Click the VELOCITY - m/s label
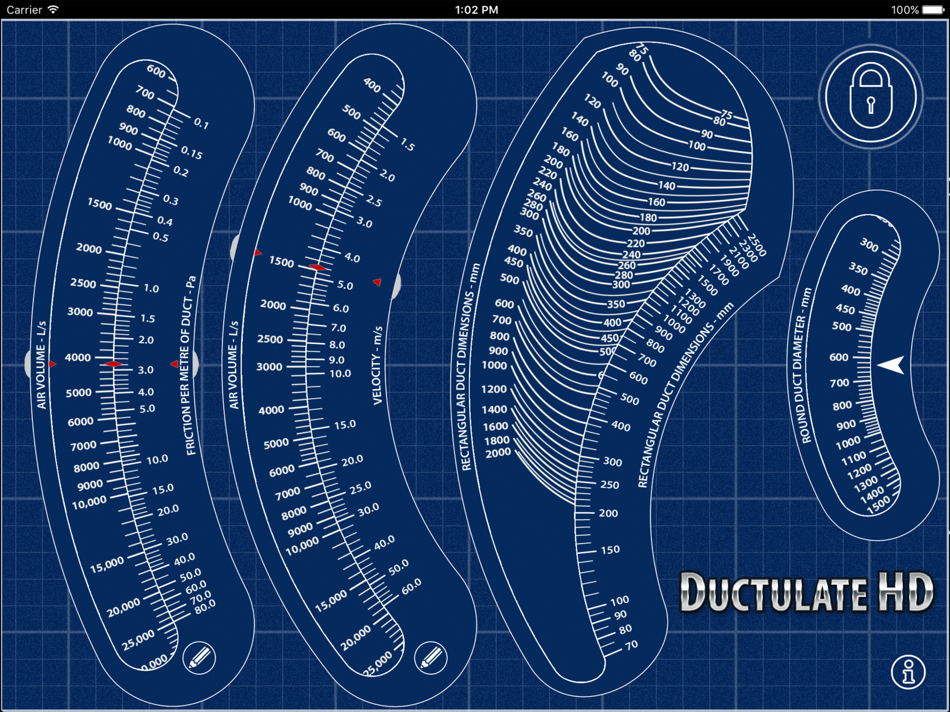Screen dimensions: 950x712 pyautogui.click(x=377, y=365)
